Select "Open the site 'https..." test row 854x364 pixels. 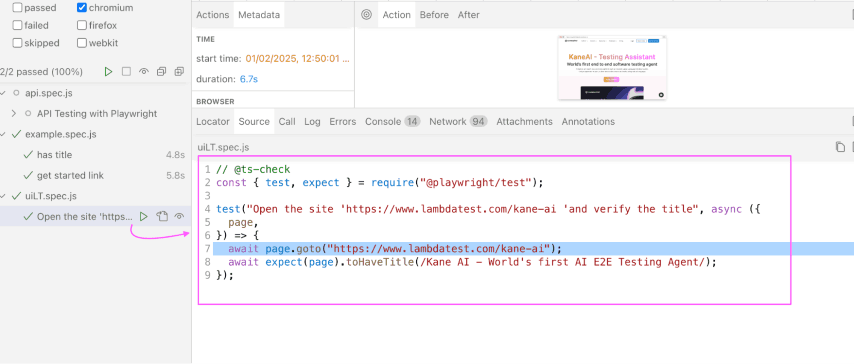pyautogui.click(x=95, y=217)
